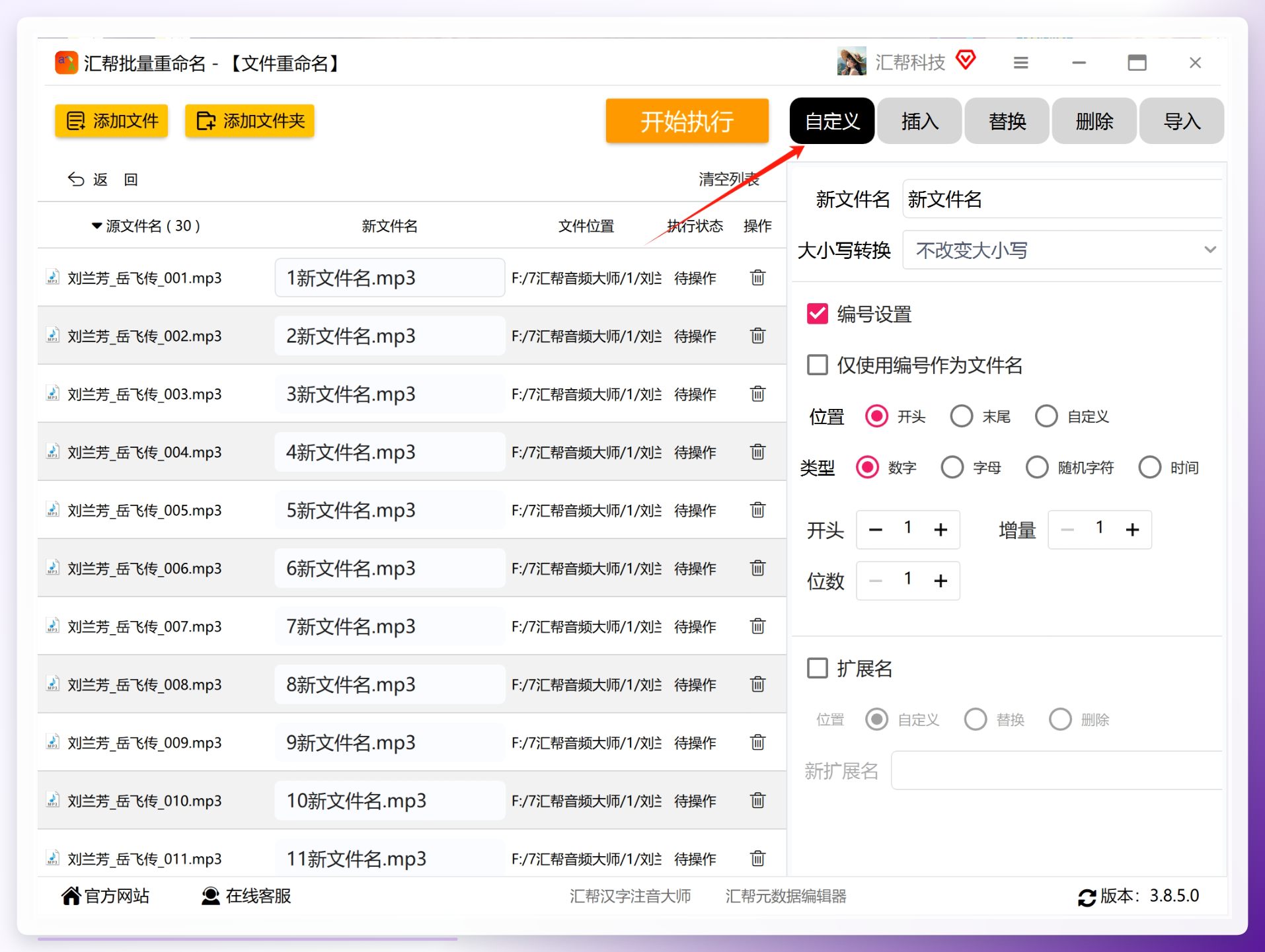
Task: Toggle sort arrow on 源文件名 column
Action: [96, 226]
